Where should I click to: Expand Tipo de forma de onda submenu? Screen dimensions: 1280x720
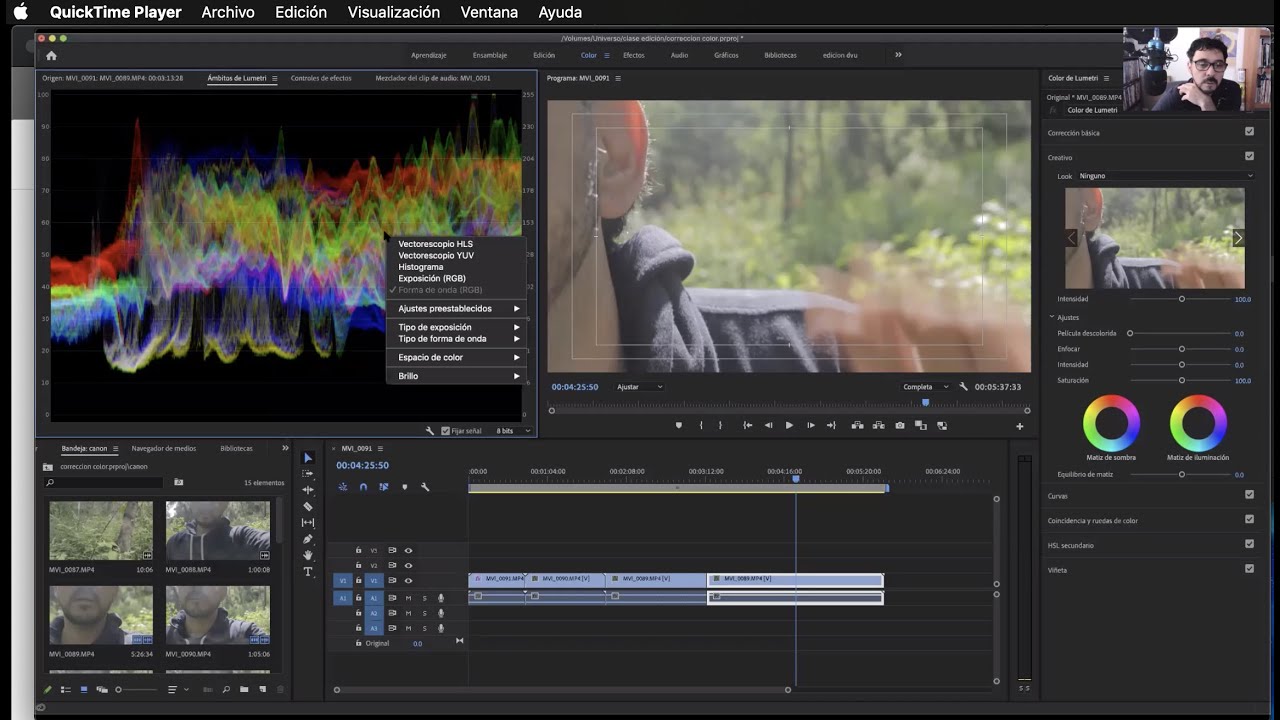click(457, 339)
